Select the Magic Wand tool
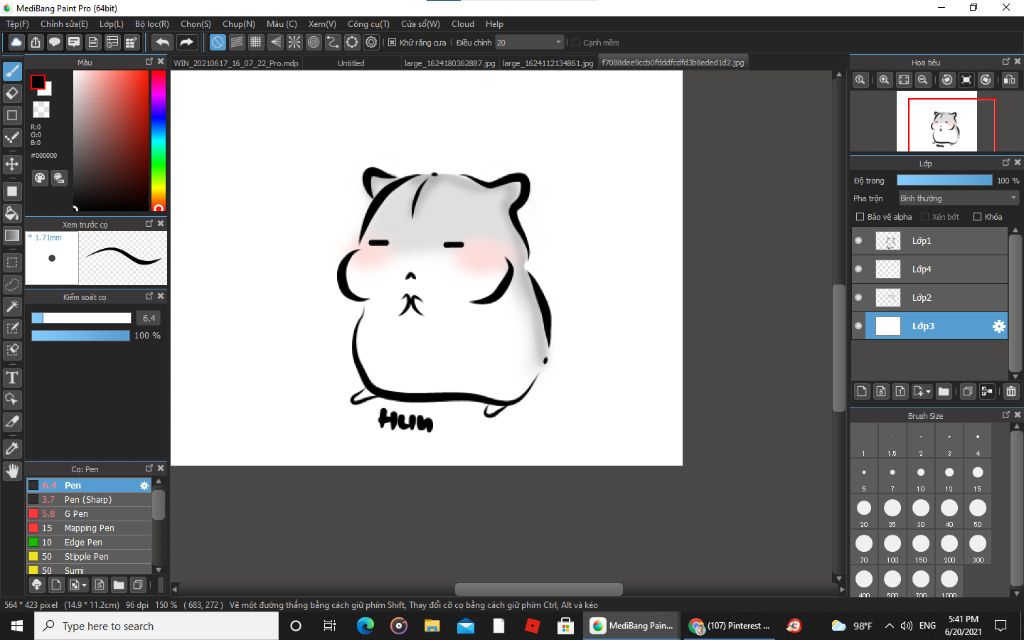This screenshot has width=1024, height=640. pos(12,306)
